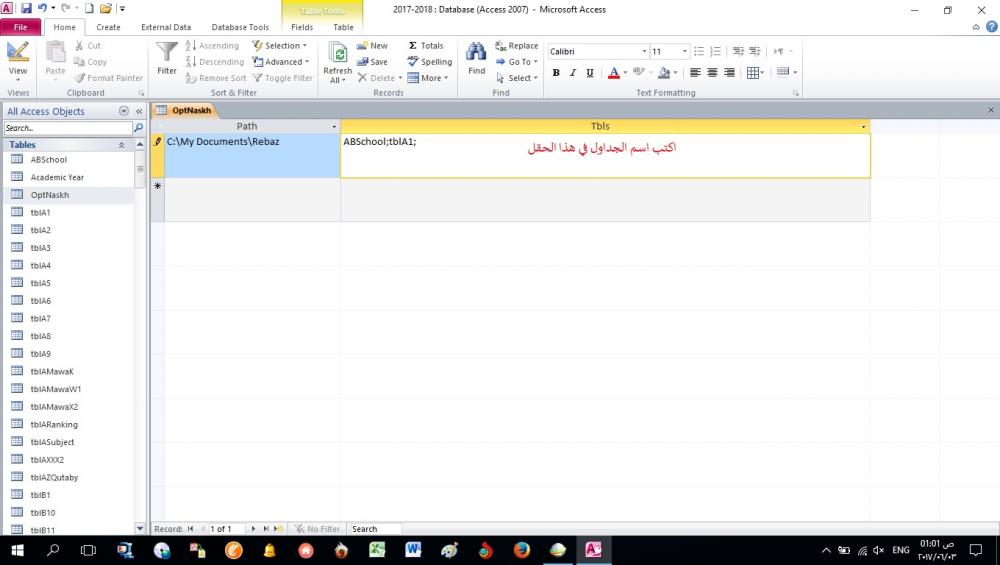Go to first record button

[190, 529]
